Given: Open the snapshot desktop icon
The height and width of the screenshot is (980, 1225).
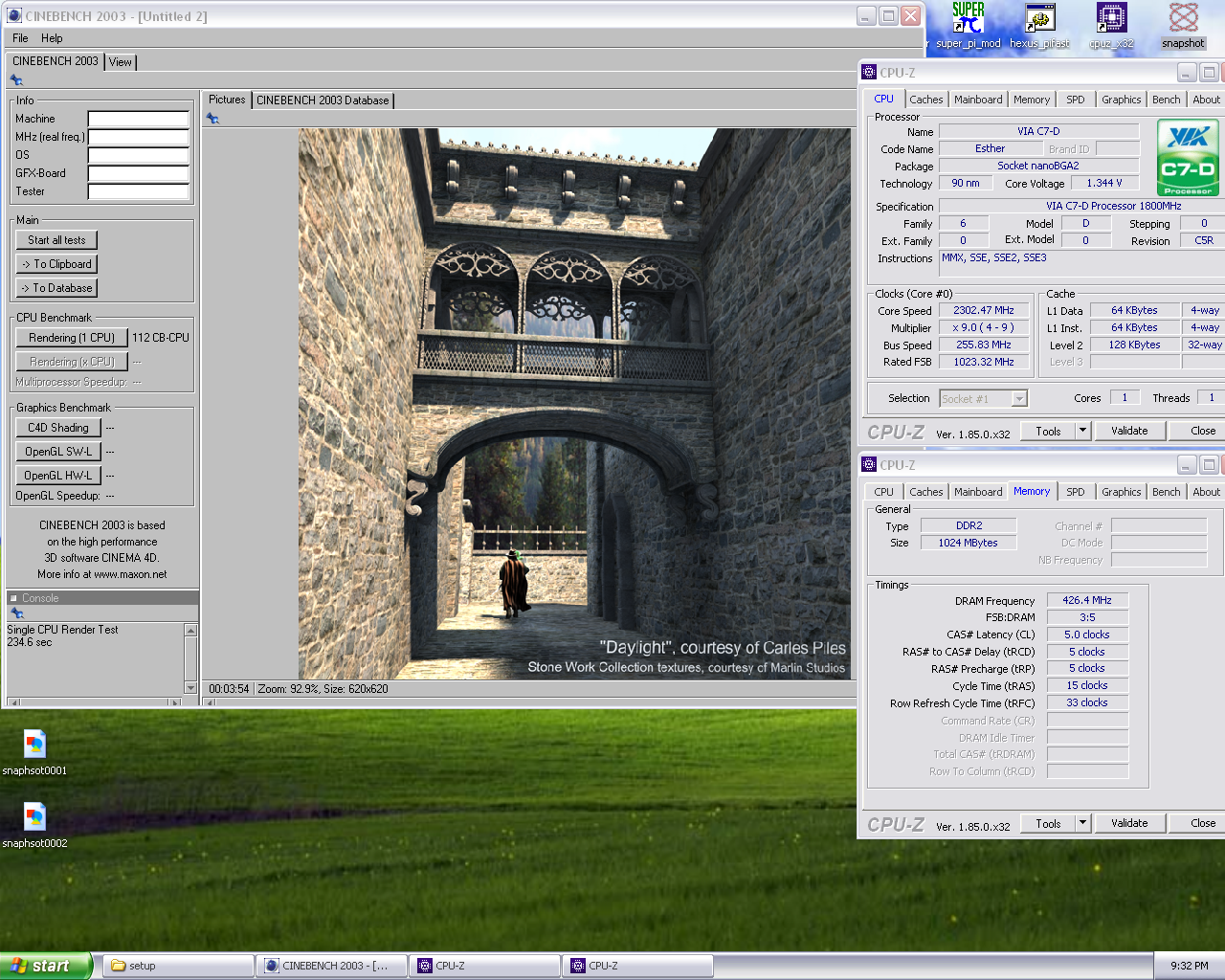Looking at the screenshot, I should [1183, 25].
